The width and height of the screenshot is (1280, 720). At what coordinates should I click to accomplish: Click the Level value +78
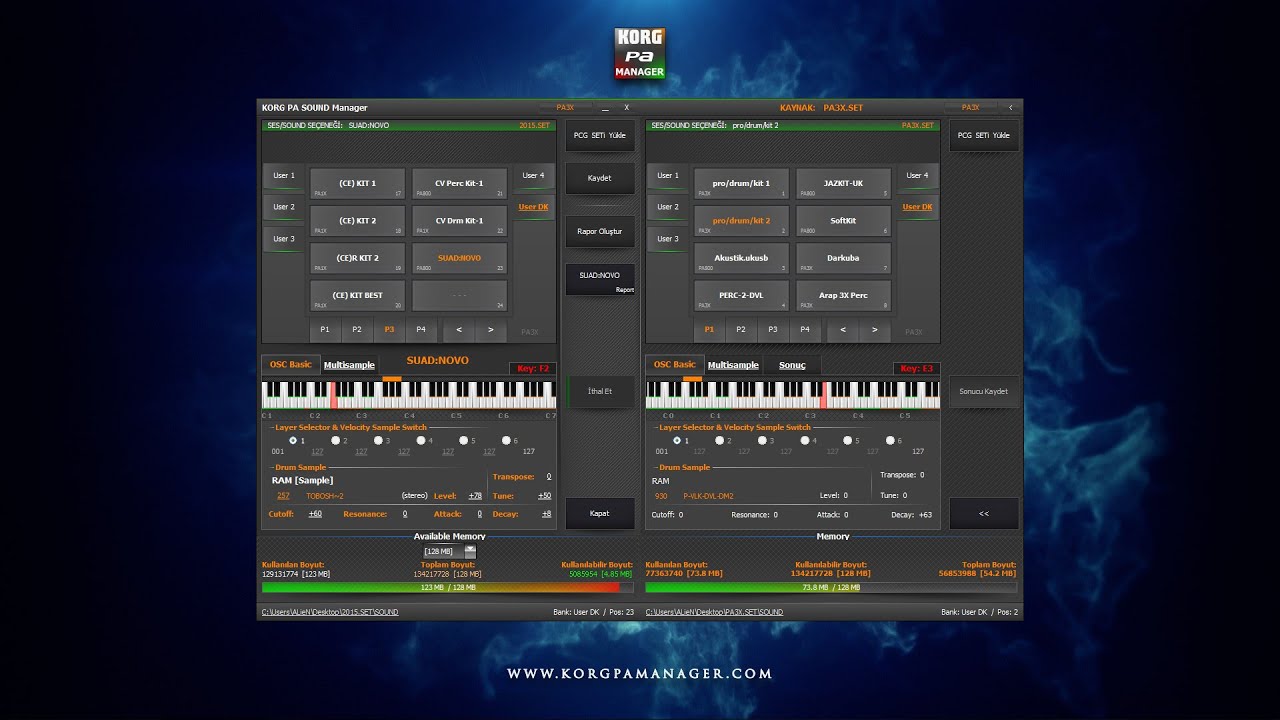click(x=475, y=496)
